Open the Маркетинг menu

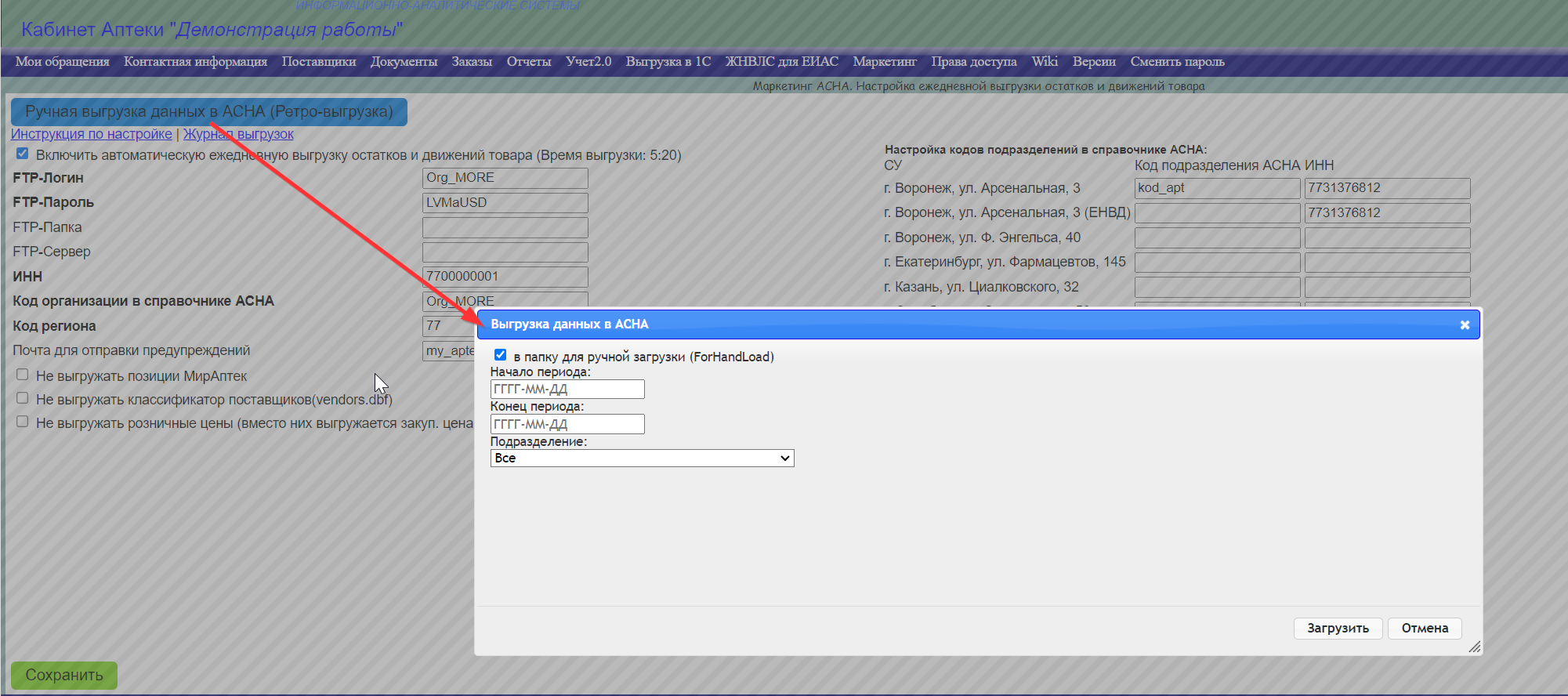[x=884, y=62]
